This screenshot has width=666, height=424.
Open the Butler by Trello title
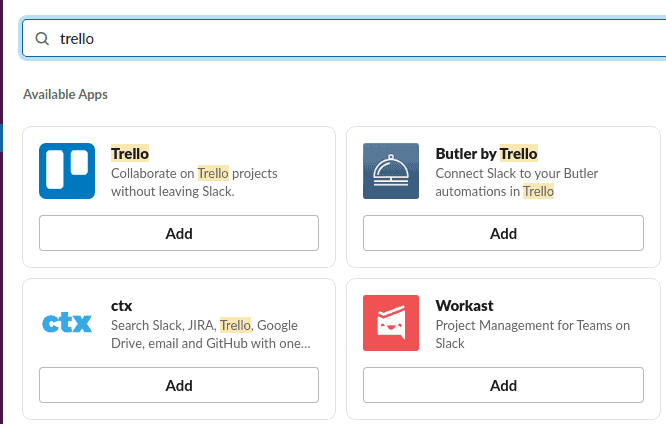(x=486, y=153)
